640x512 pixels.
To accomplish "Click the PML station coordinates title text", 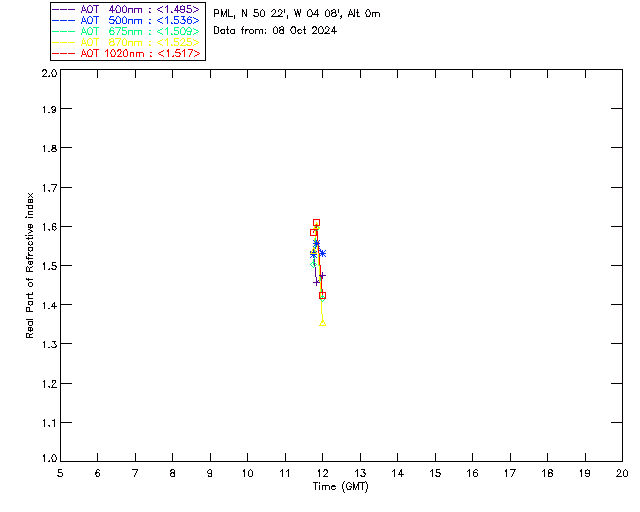I will [x=297, y=14].
